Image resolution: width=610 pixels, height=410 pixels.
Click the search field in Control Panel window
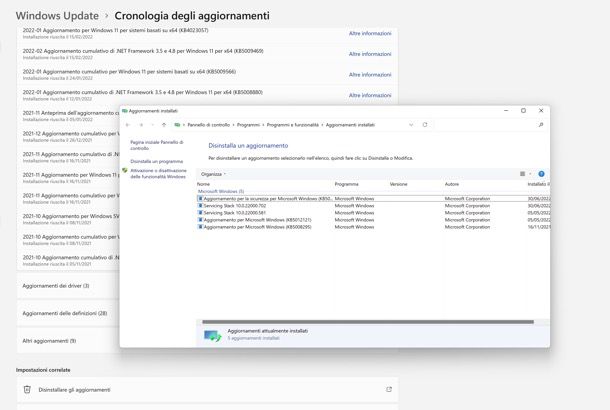489,125
